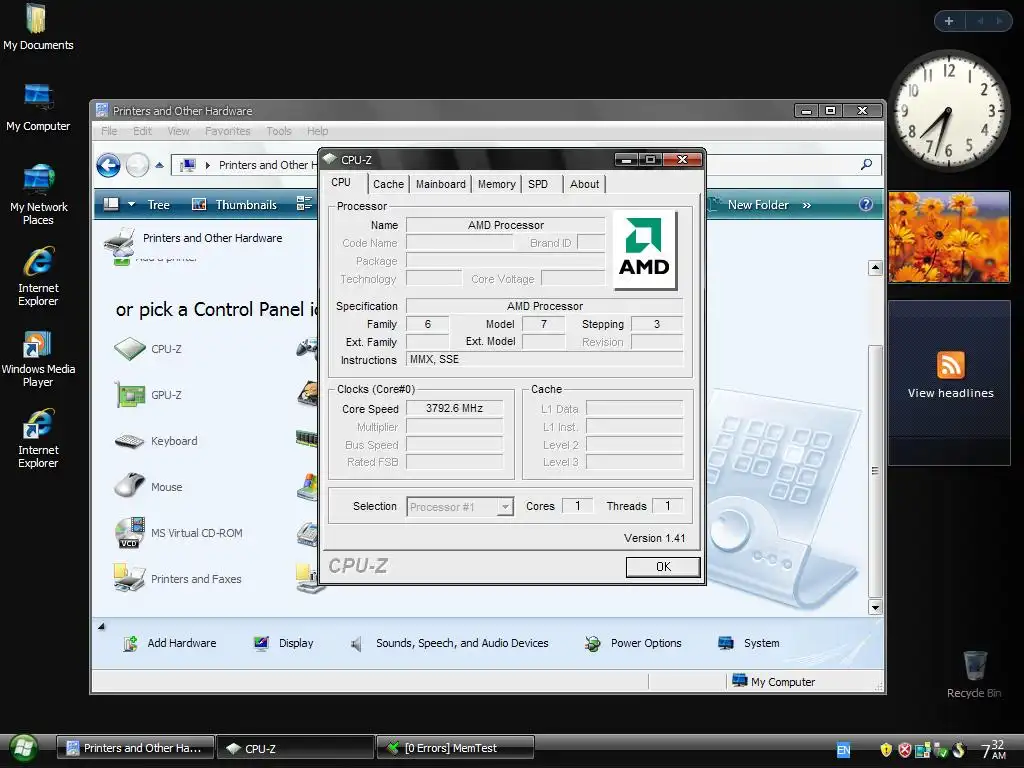Switch to the Memory tab in CPU-Z
The width and height of the screenshot is (1024, 768).
pos(496,184)
